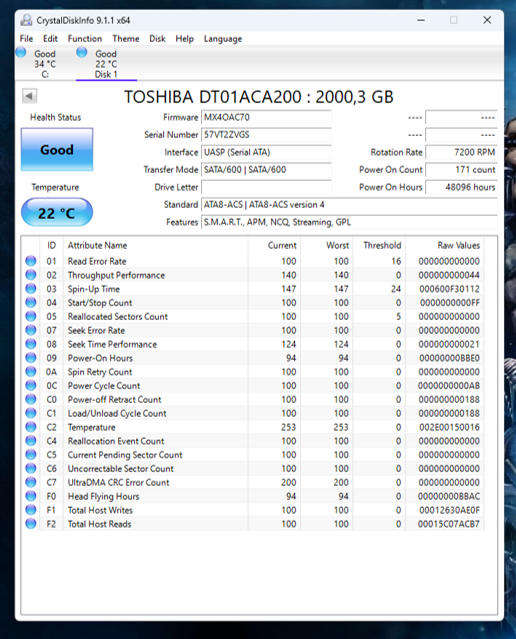
Task: Click status orb for Reallocated Sectors Count
Action: pos(31,316)
